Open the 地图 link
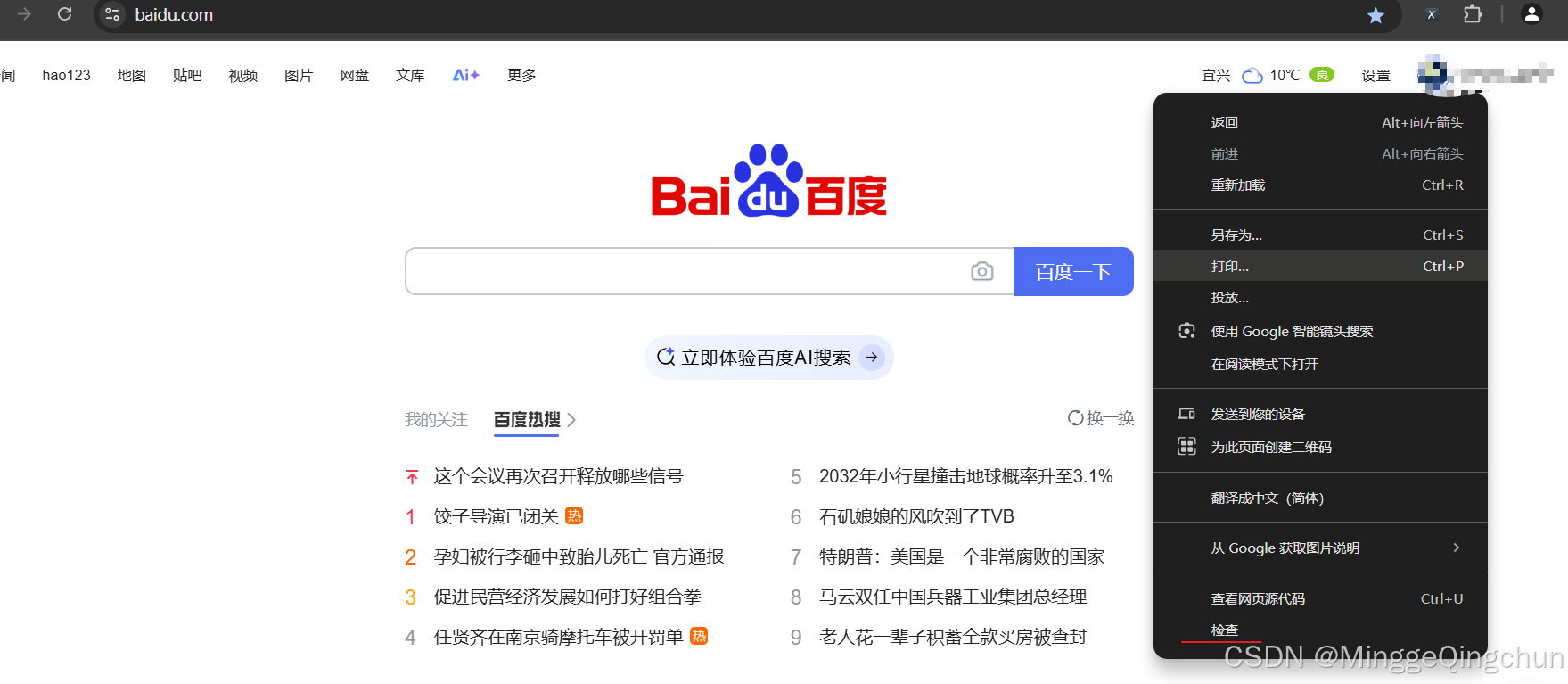Viewport: 1568px width, 684px height. pyautogui.click(x=132, y=75)
